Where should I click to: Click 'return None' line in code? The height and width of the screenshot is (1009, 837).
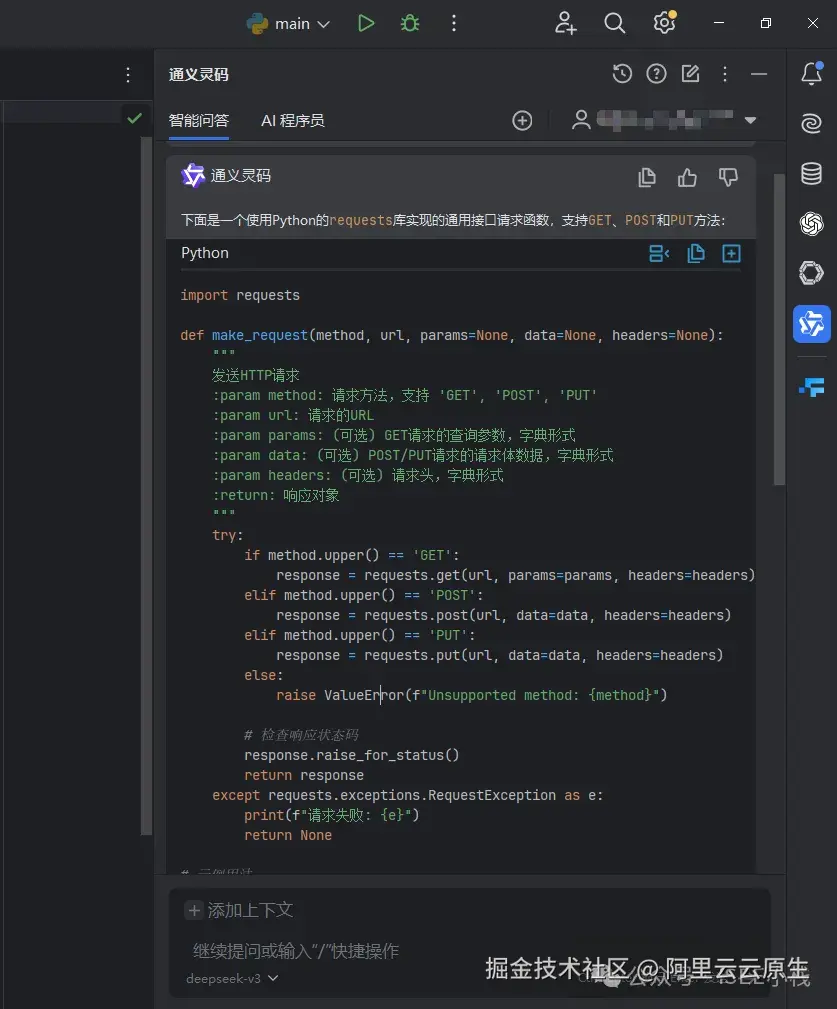288,835
